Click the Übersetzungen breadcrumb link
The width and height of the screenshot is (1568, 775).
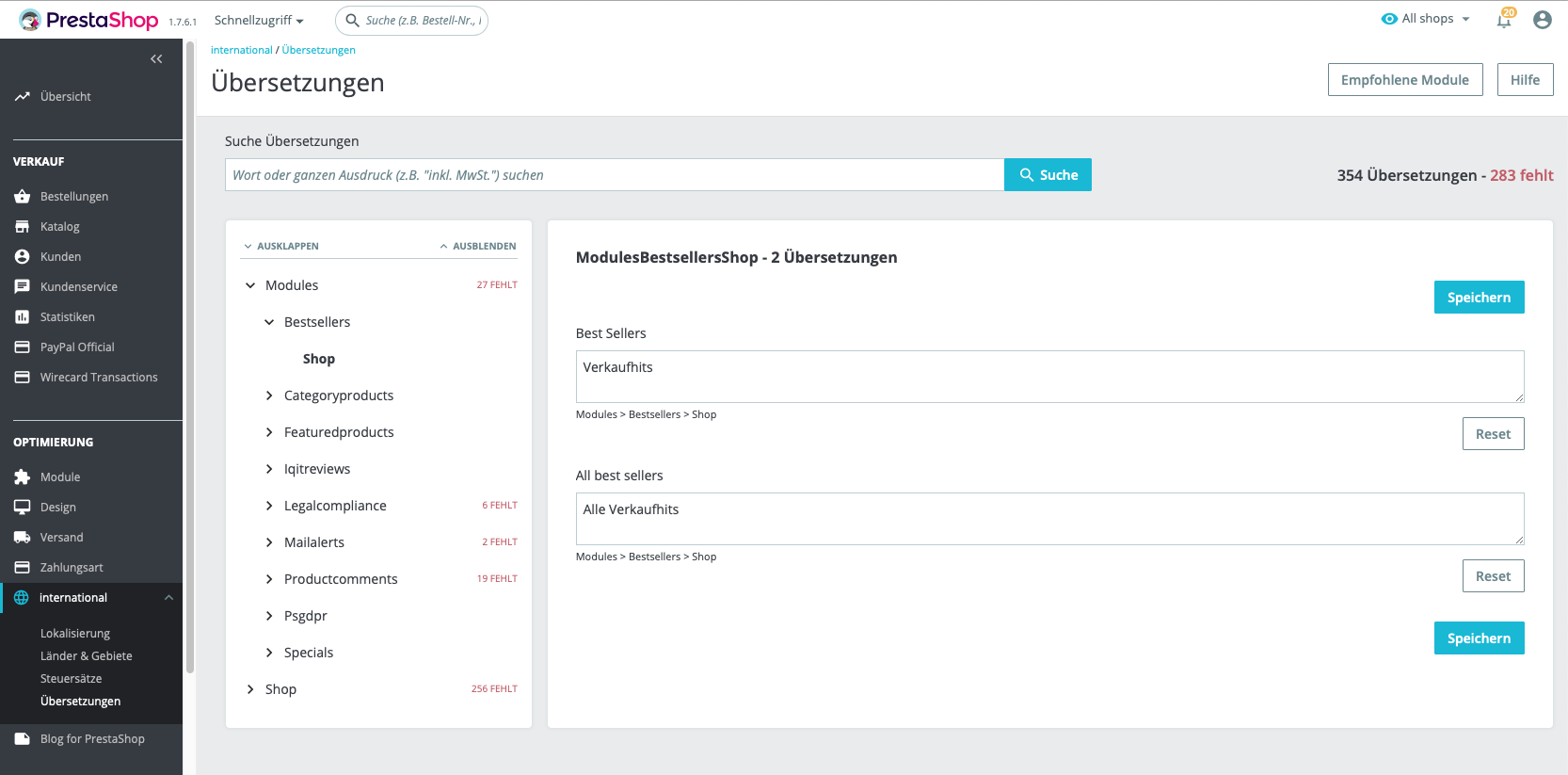(x=319, y=50)
